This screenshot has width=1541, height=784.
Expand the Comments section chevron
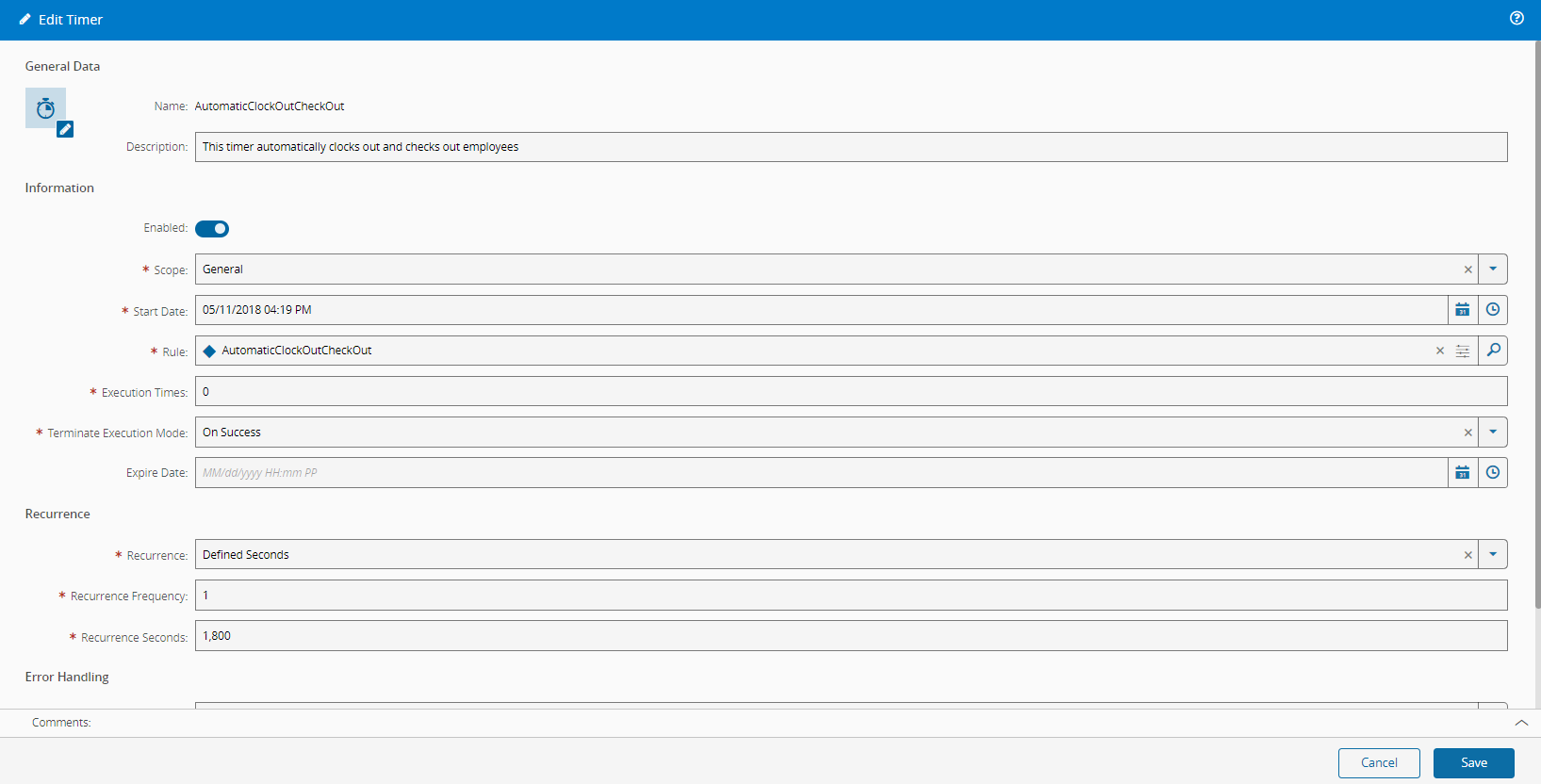point(1521,723)
